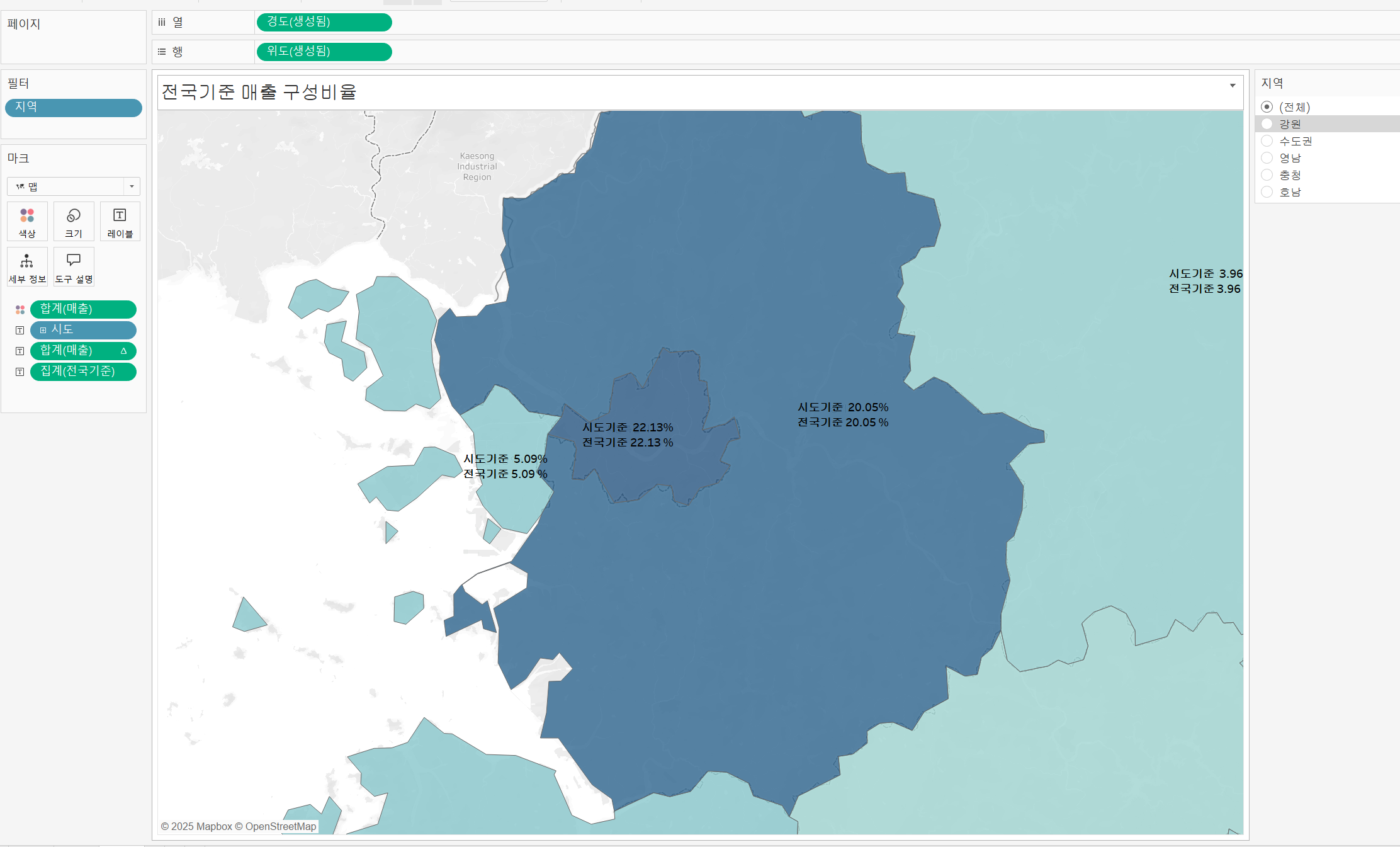Open the 도구 설명 (Tooltip) marks card
Viewport: 1400px width, 847px height.
74,267
